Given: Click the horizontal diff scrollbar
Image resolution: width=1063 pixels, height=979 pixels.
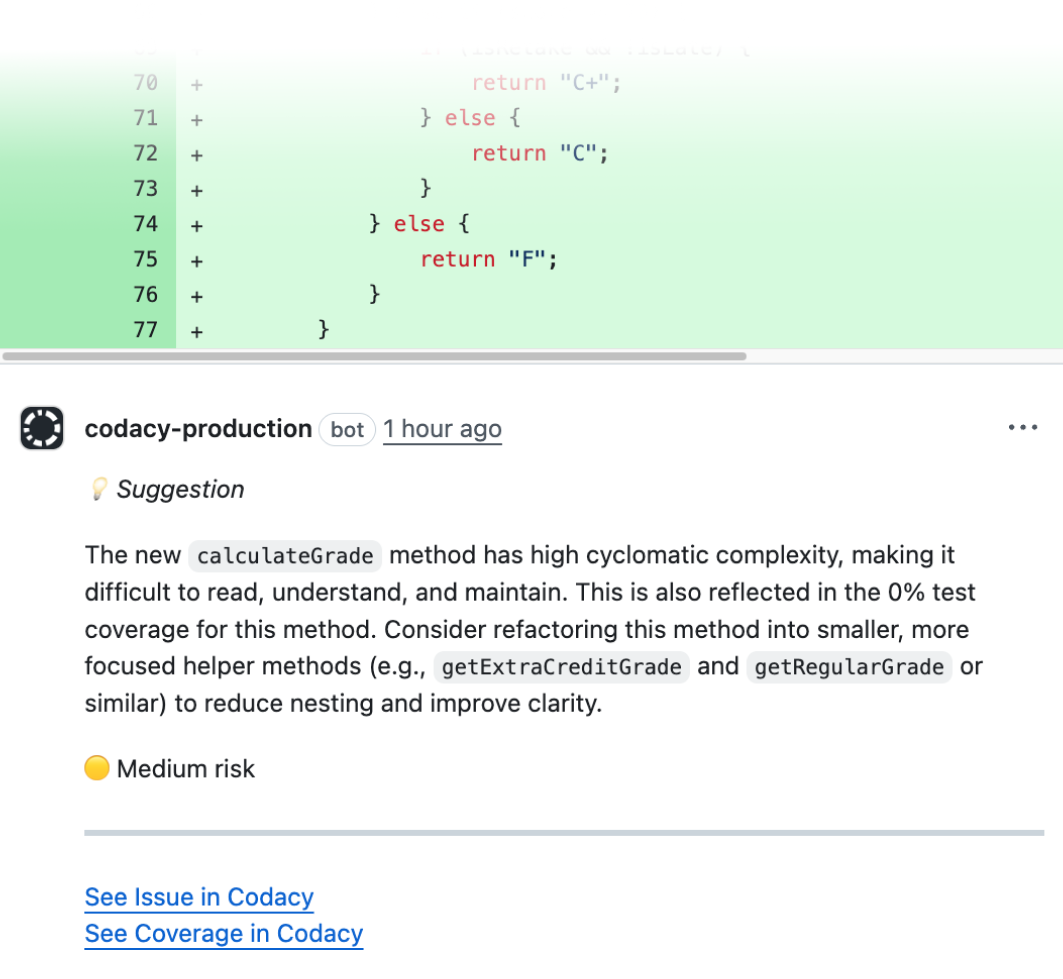Looking at the screenshot, I should [375, 355].
